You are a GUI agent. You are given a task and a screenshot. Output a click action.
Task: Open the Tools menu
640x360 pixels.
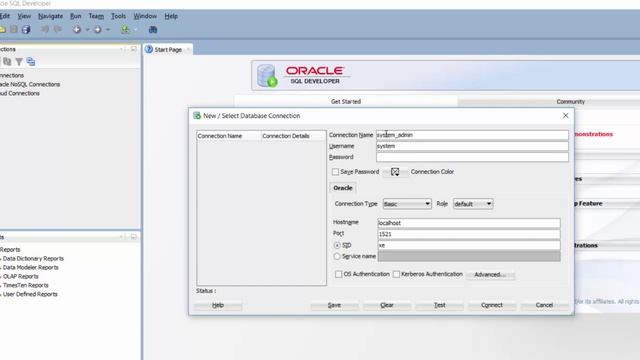click(118, 16)
